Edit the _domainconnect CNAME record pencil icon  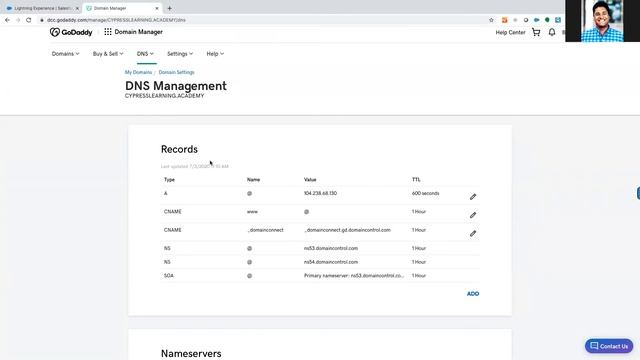click(473, 233)
